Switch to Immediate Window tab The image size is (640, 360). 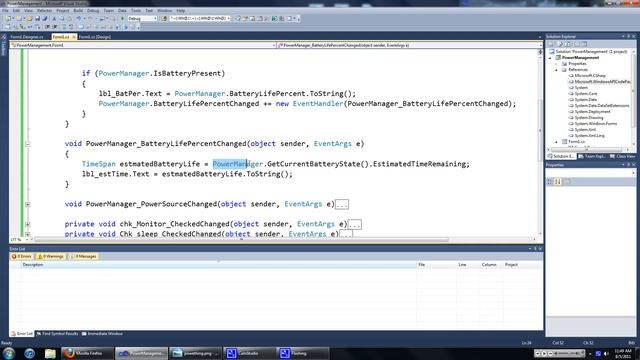(x=102, y=334)
